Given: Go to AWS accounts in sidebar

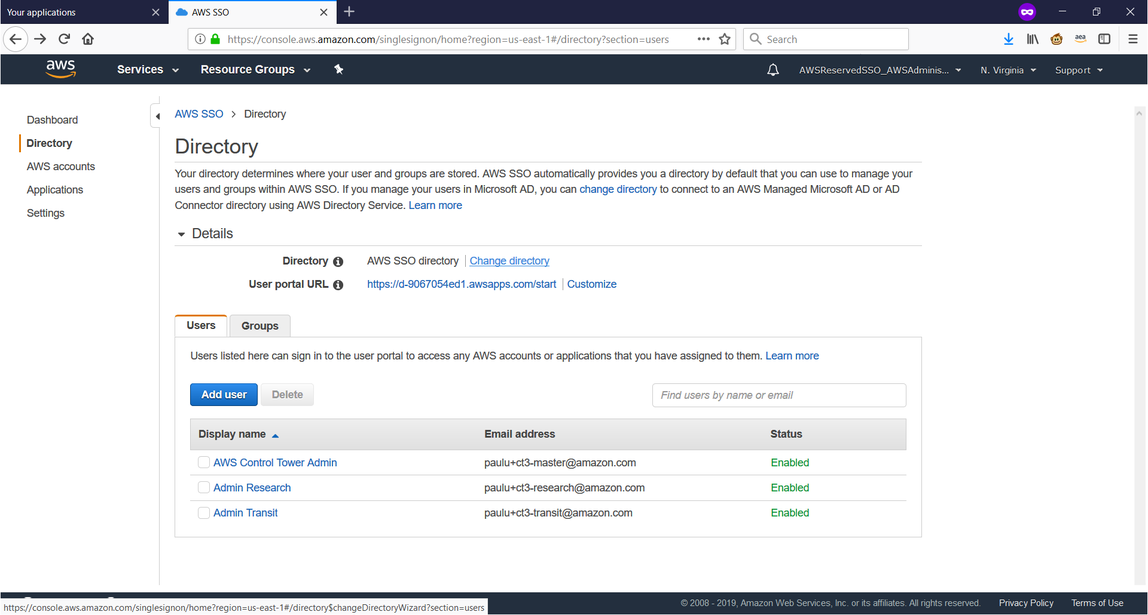Looking at the screenshot, I should click(61, 167).
